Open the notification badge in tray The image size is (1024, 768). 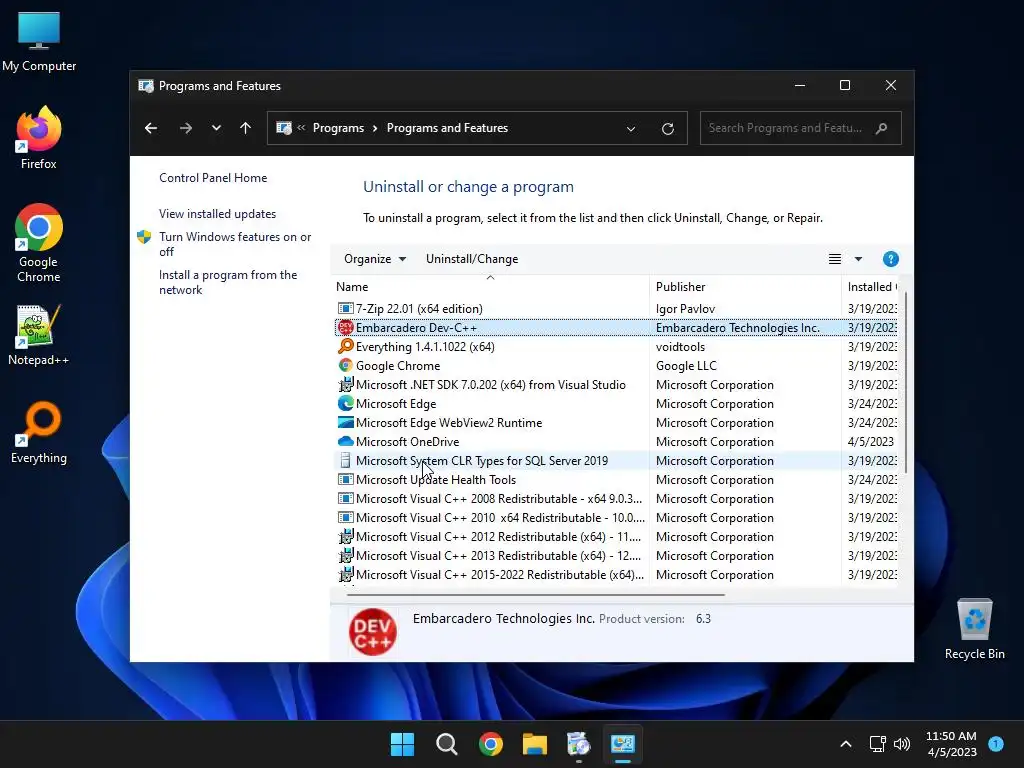point(996,743)
